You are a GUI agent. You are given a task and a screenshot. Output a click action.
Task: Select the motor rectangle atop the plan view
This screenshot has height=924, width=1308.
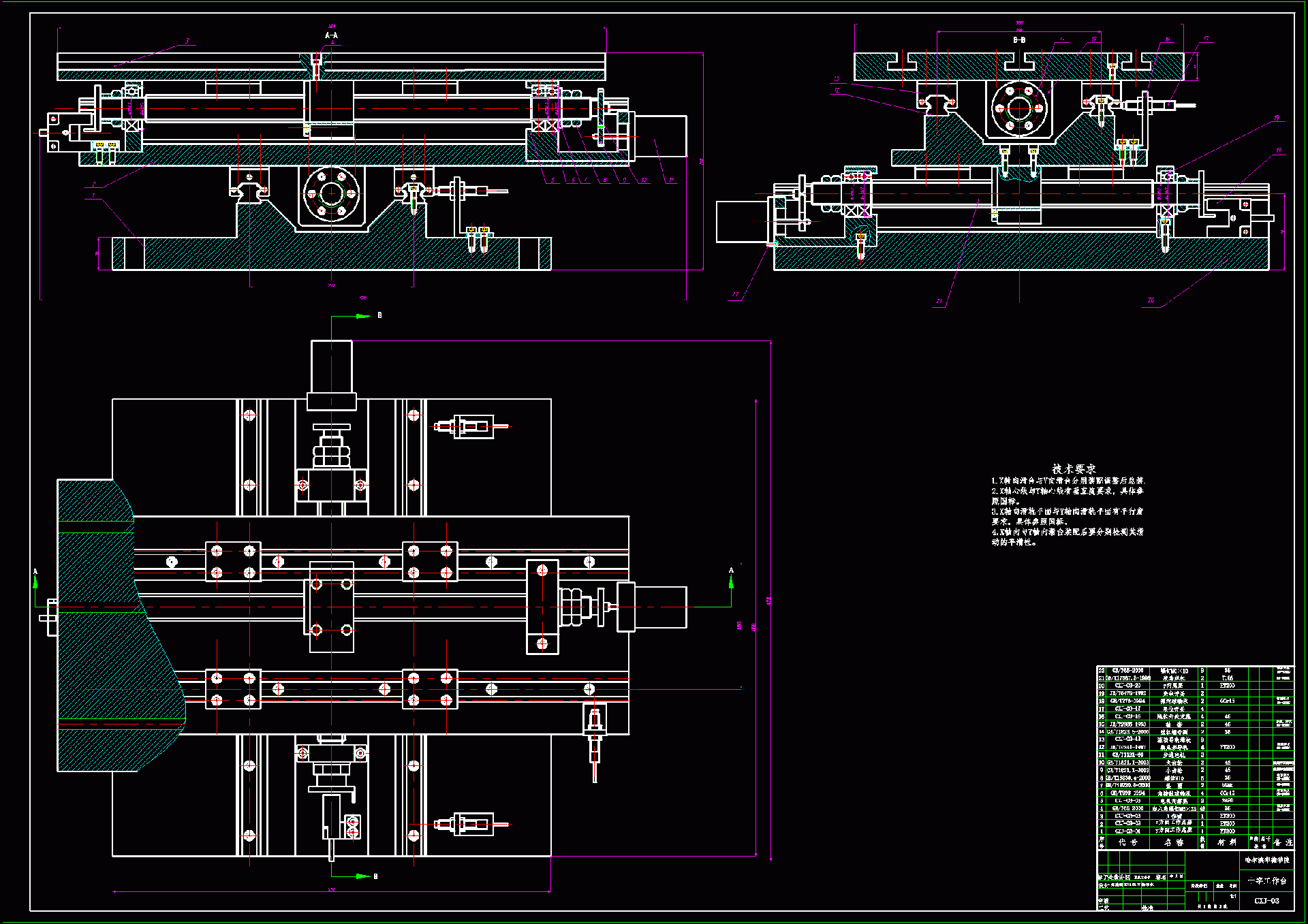(331, 366)
